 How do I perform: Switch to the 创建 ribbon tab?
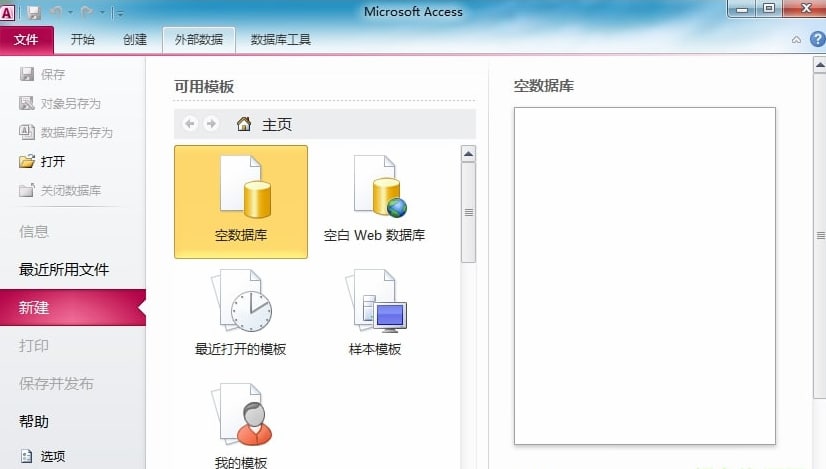click(x=135, y=40)
